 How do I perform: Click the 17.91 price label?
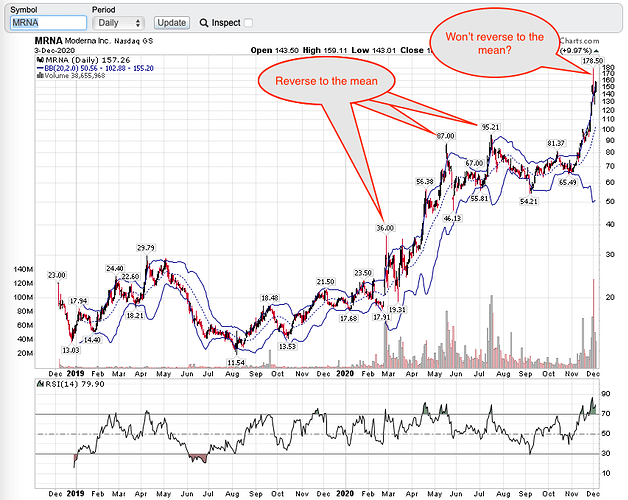381,317
